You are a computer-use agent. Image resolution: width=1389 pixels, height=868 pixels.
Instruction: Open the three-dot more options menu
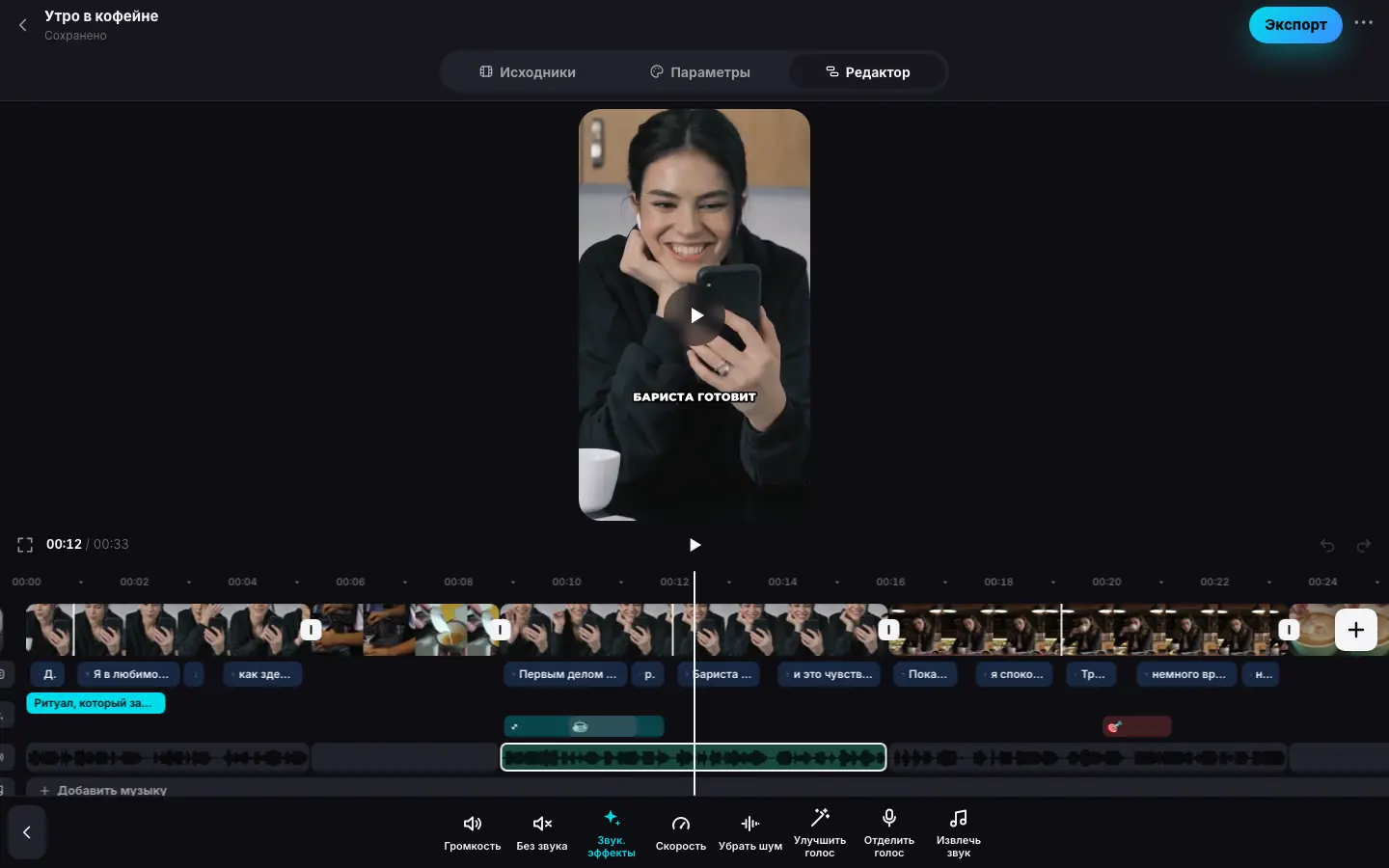click(1363, 23)
